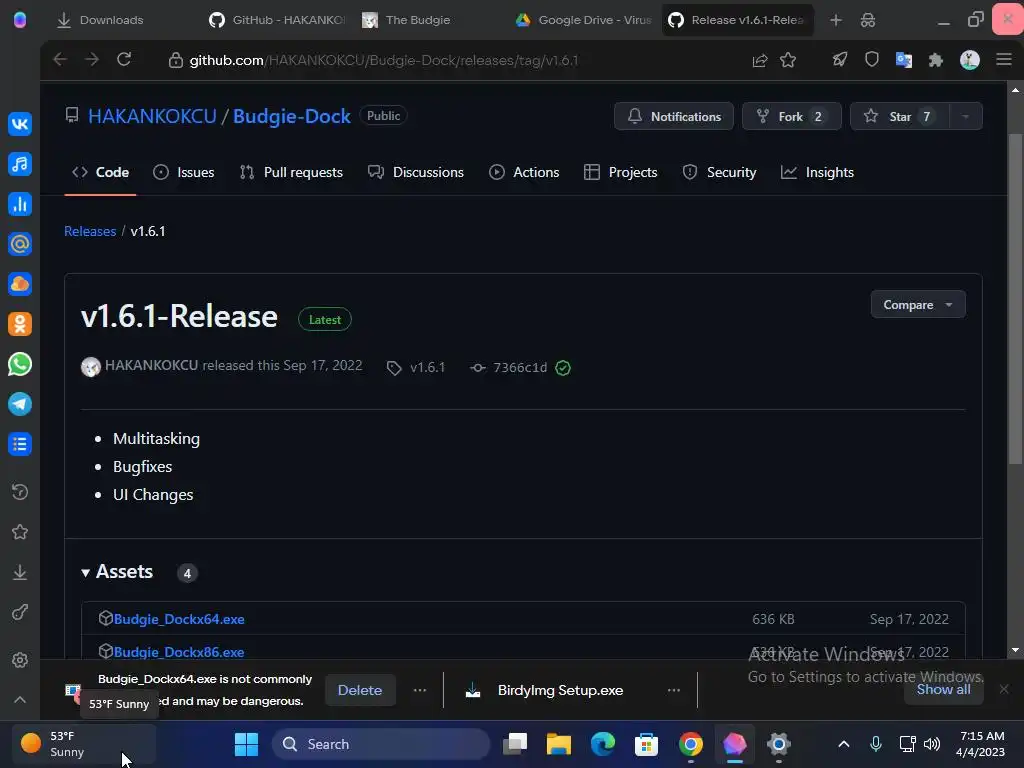Open options for Budgie_Dockx64.exe download
1024x768 pixels.
[420, 690]
